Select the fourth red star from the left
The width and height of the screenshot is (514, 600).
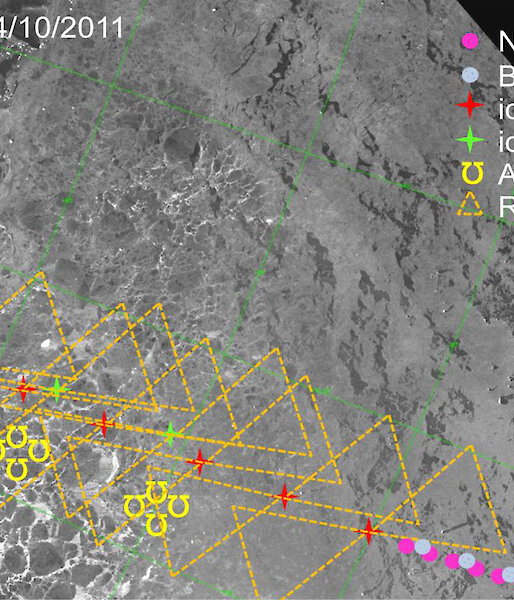click(284, 497)
